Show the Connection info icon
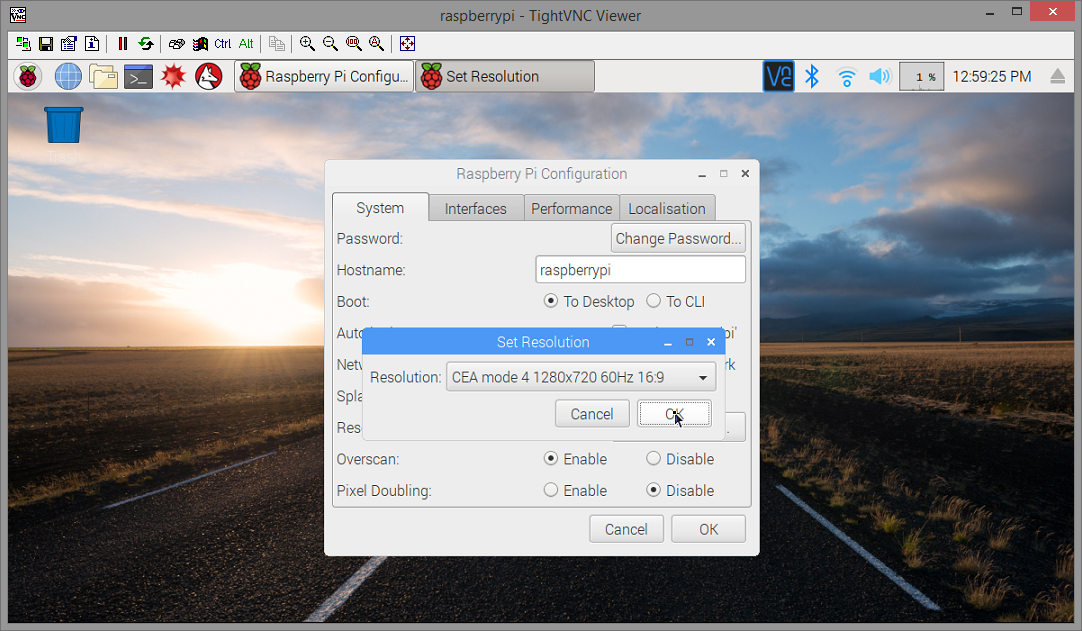The height and width of the screenshot is (631, 1082). tap(92, 43)
